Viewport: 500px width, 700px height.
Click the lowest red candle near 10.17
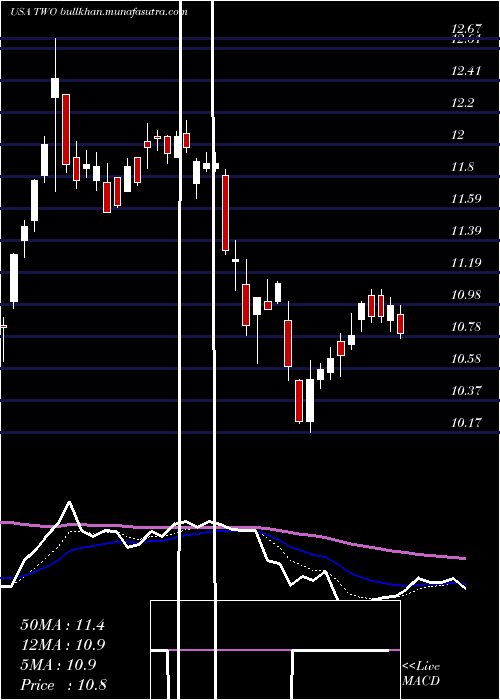[x=299, y=401]
